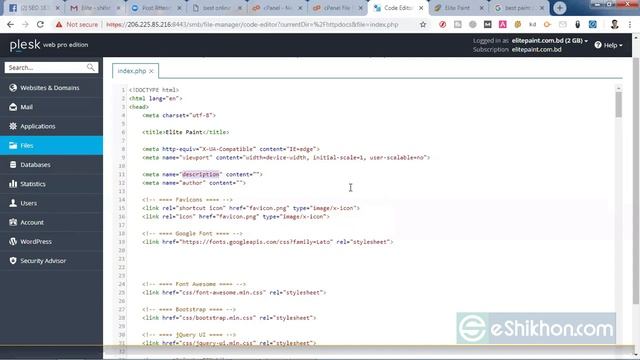
Task: Close the index.php editor tab
Action: pos(151,71)
